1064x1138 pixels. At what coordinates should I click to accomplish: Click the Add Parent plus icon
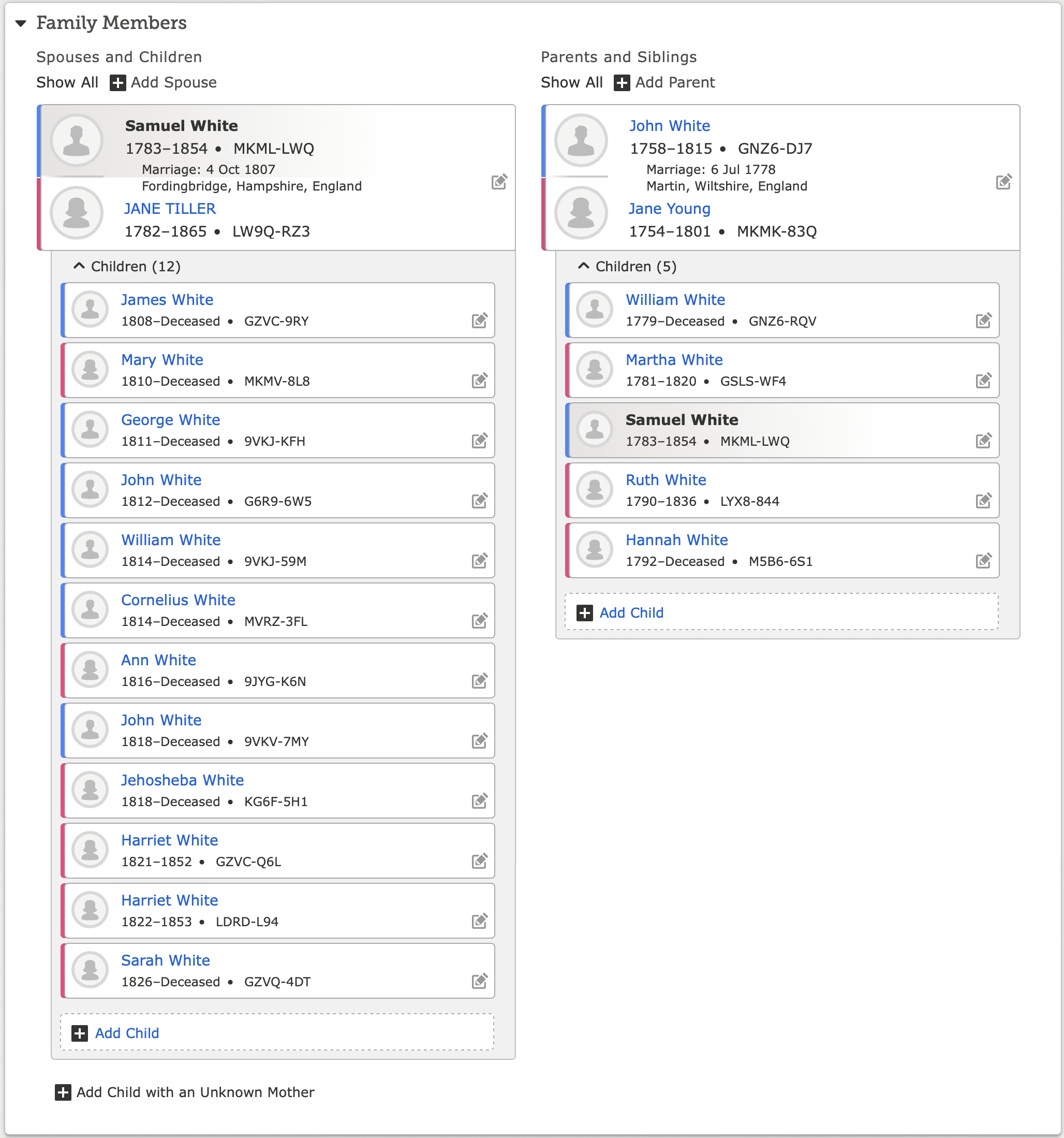622,82
